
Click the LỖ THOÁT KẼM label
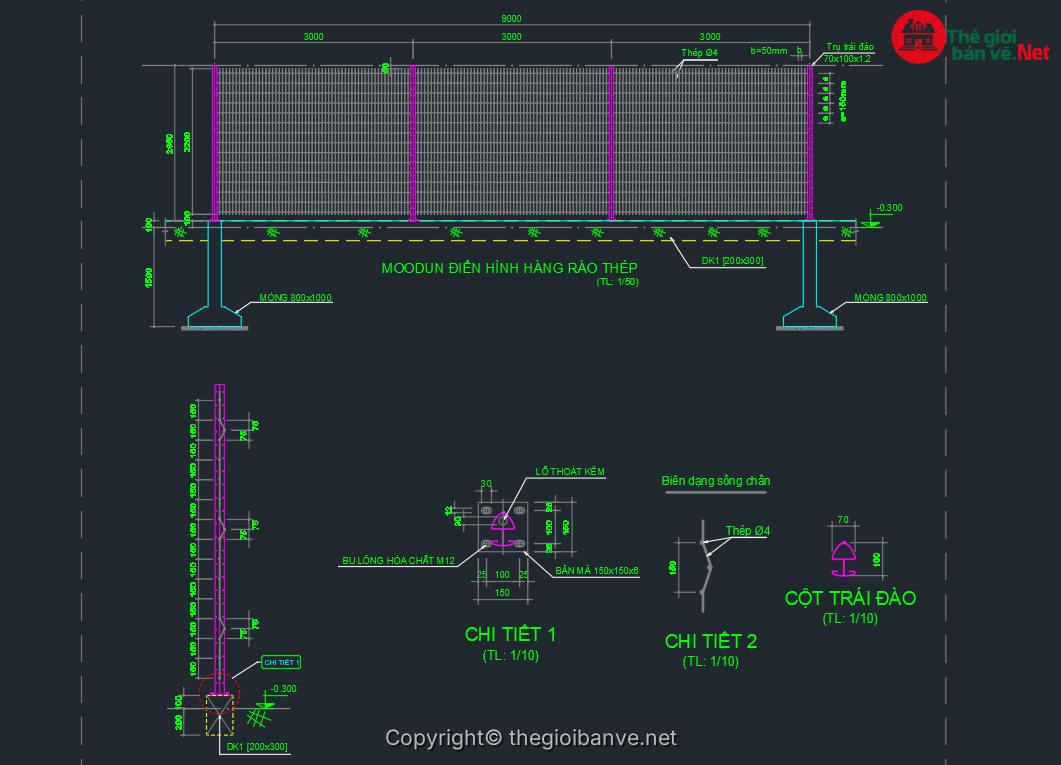coord(570,471)
